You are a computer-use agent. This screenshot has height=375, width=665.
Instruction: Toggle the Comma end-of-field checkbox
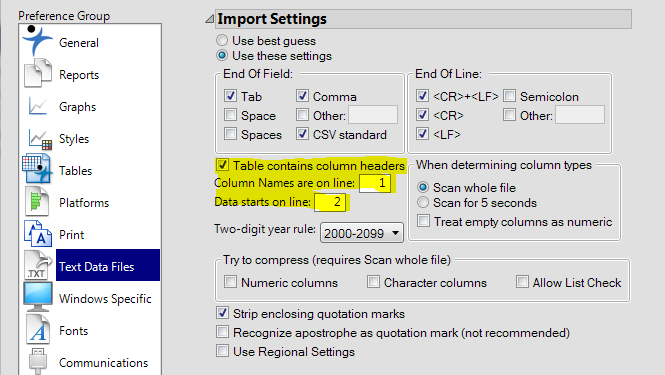302,95
